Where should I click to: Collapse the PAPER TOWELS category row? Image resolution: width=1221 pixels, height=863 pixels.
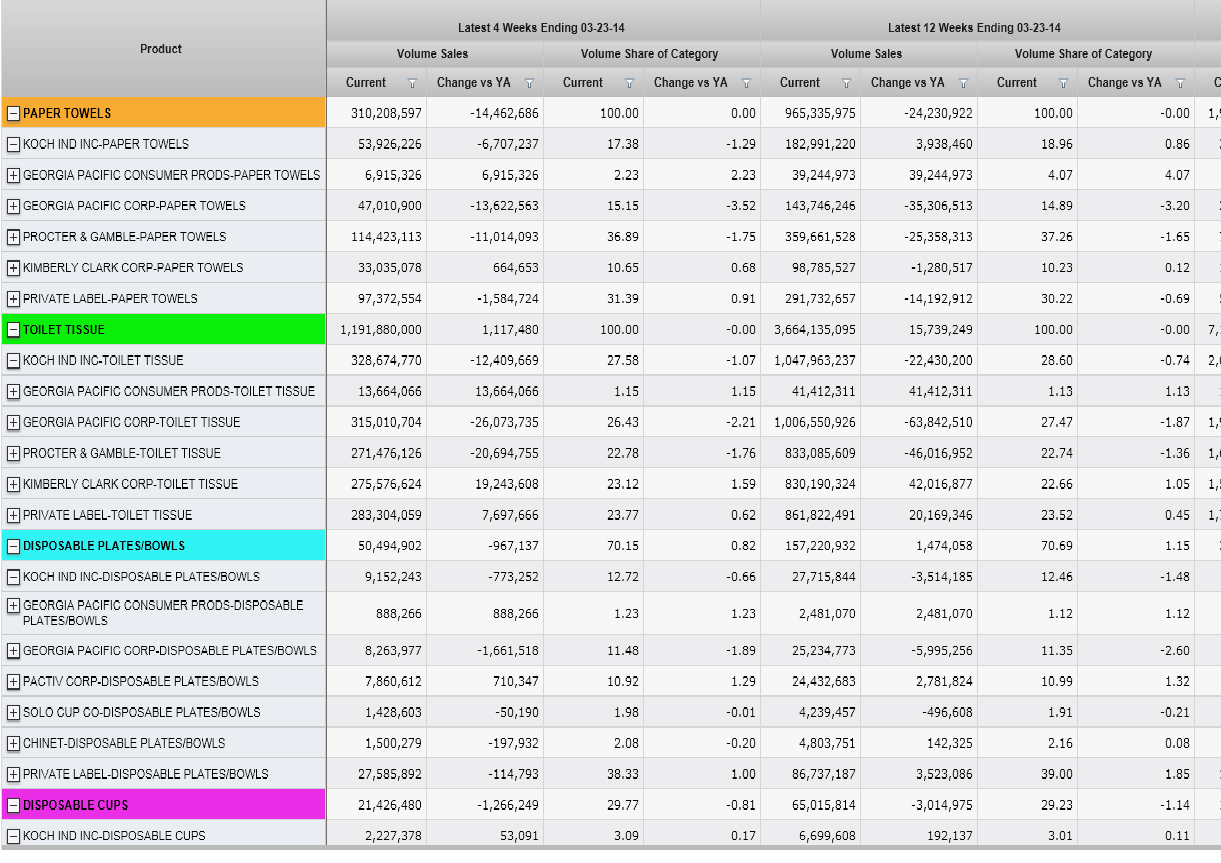pos(14,113)
